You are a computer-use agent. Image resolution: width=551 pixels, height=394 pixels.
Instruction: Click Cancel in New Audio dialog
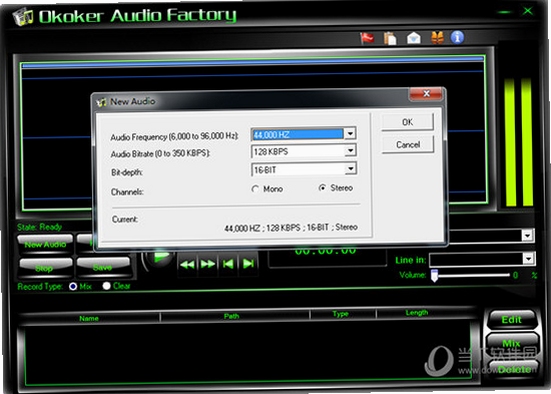click(408, 145)
